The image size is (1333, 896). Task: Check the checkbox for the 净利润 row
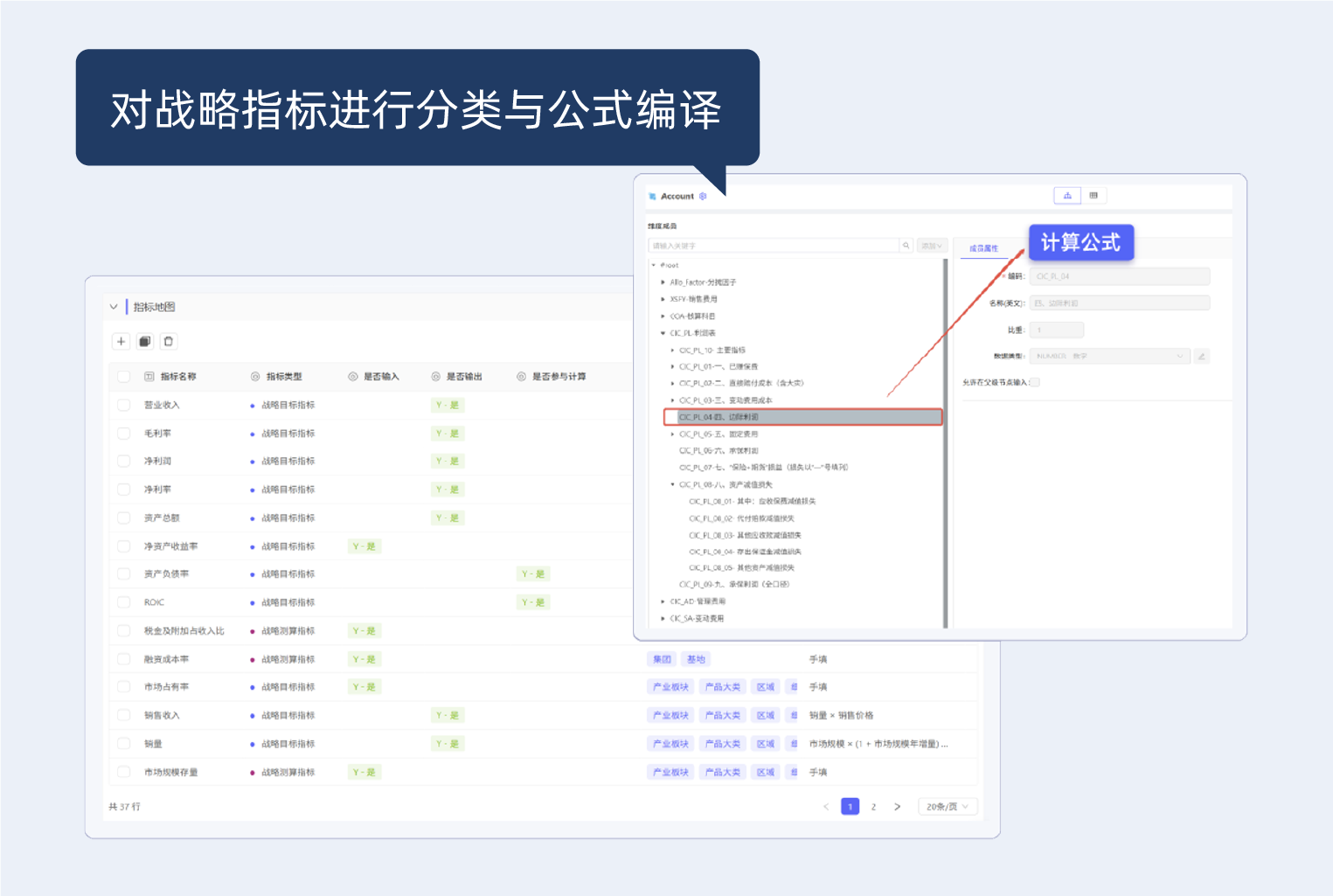coord(123,461)
